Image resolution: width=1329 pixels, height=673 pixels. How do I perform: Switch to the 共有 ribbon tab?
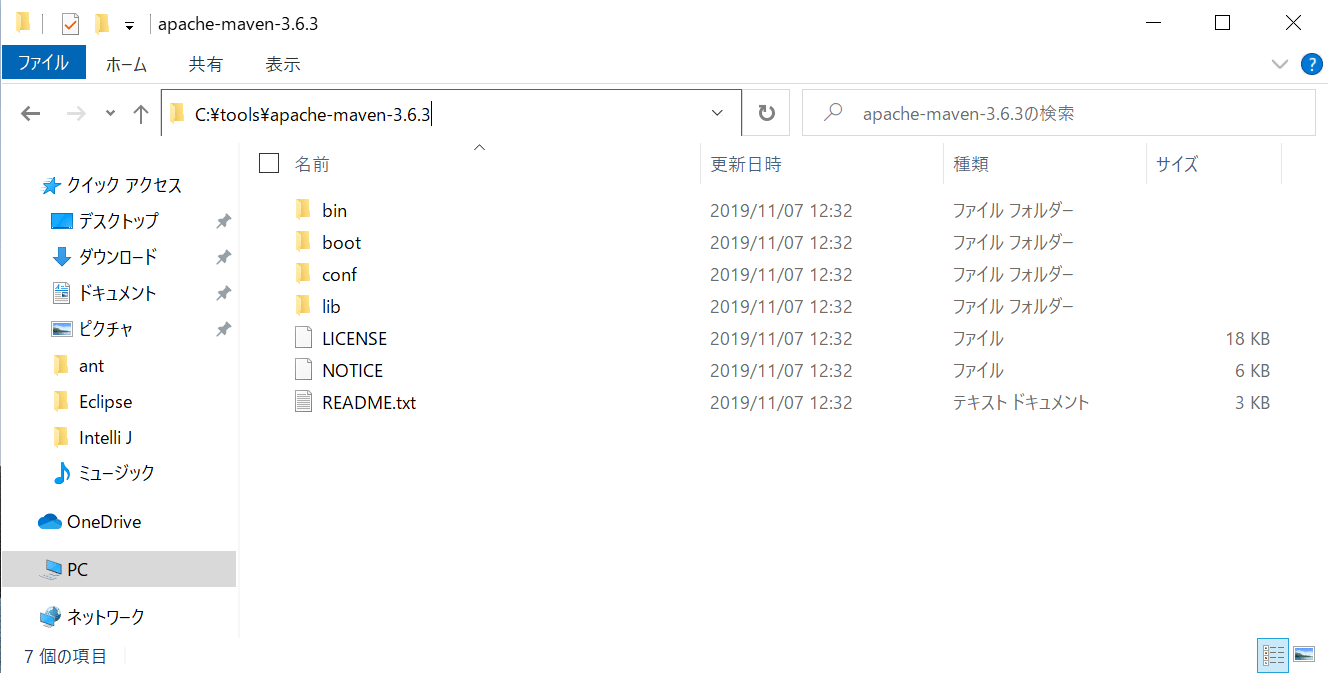click(x=206, y=64)
